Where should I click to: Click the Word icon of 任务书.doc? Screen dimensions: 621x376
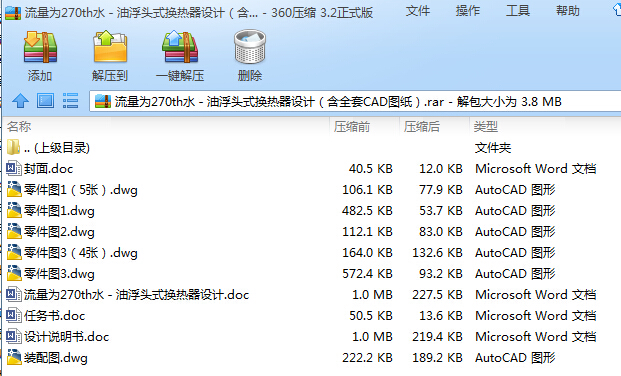[13, 315]
